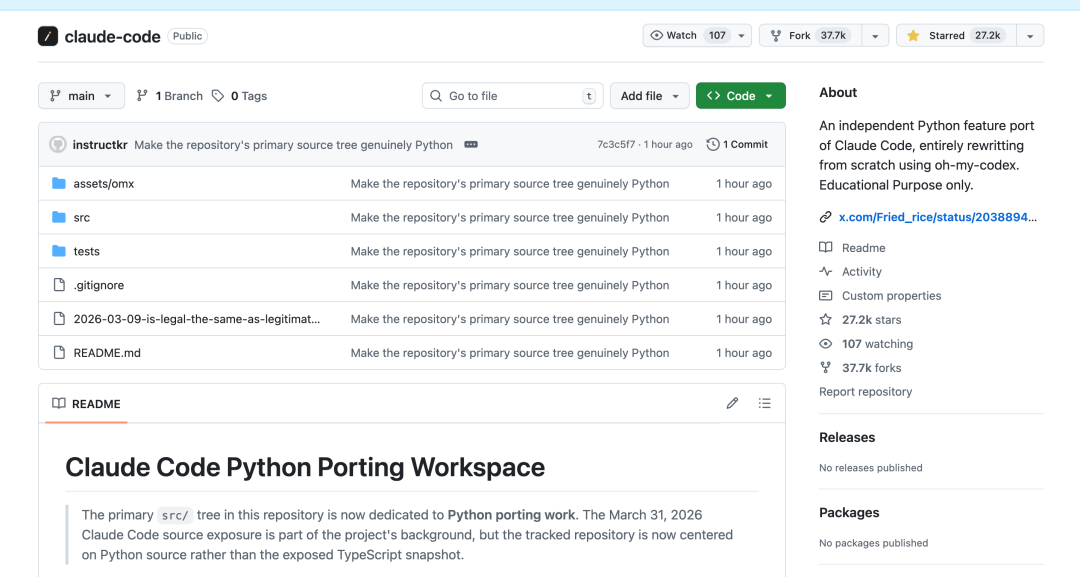Click the src row commit message
This screenshot has height=577, width=1080.
point(510,217)
